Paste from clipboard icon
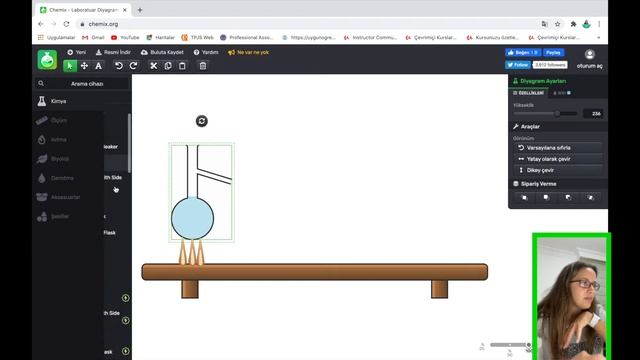Viewport: 640px width, 360px height. (182, 66)
